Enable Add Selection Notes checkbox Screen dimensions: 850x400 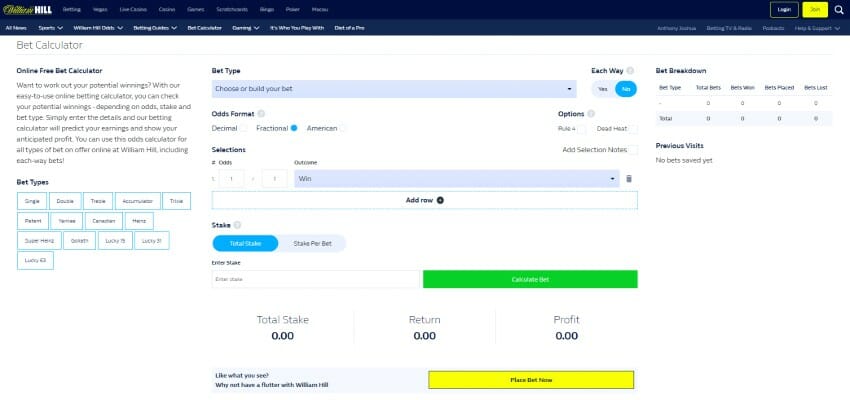coord(633,150)
